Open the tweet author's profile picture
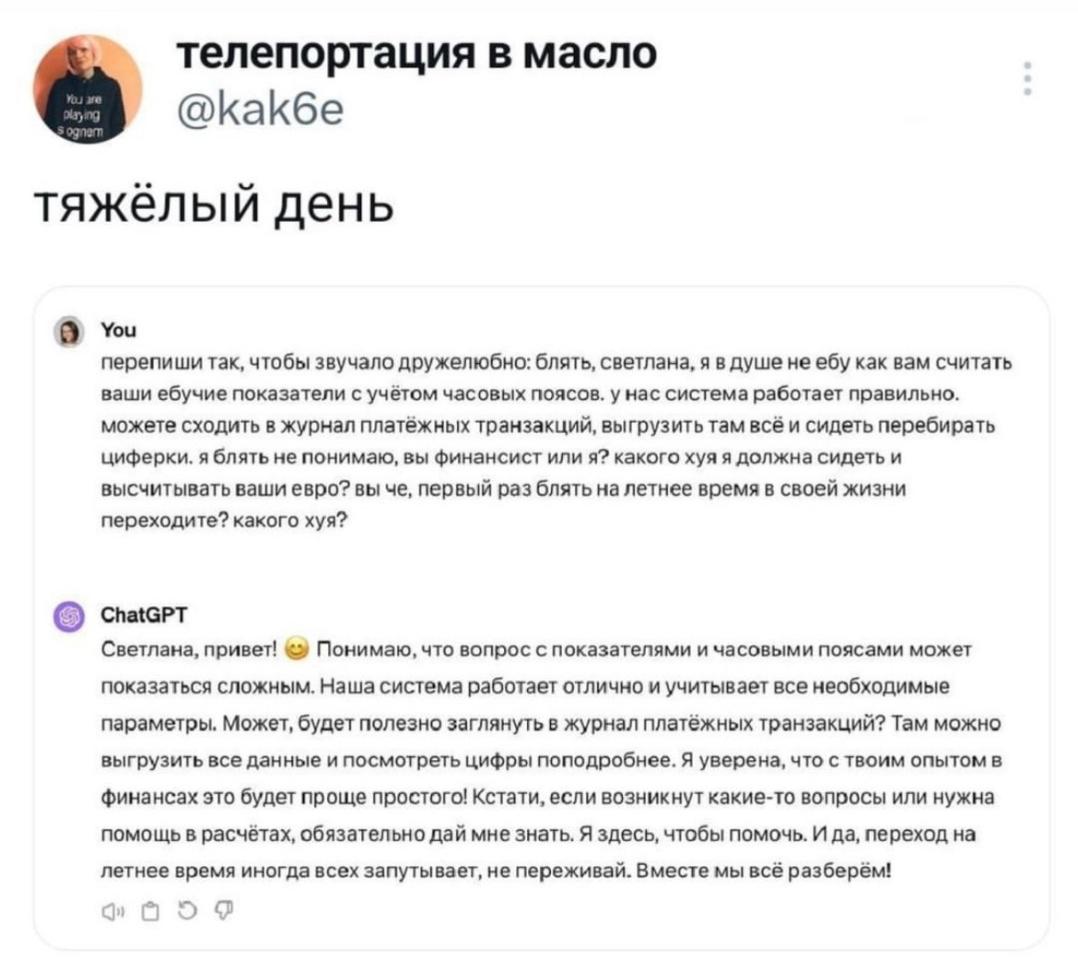The image size is (1078, 960). pos(88,90)
